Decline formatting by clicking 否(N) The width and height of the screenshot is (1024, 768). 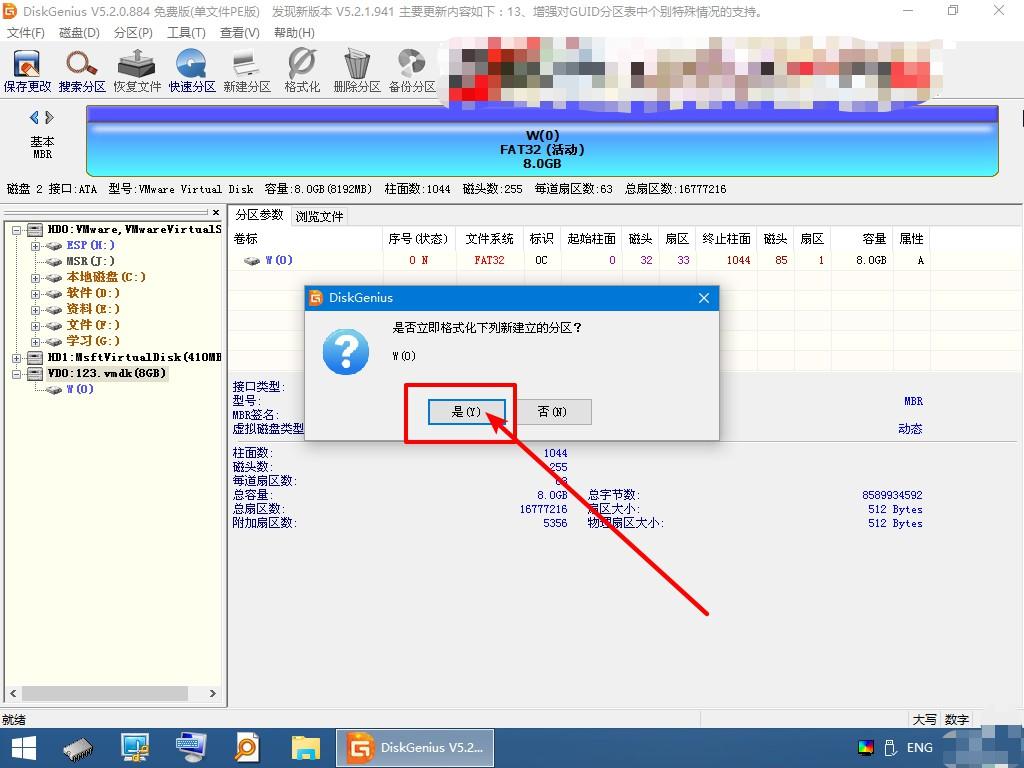click(554, 411)
